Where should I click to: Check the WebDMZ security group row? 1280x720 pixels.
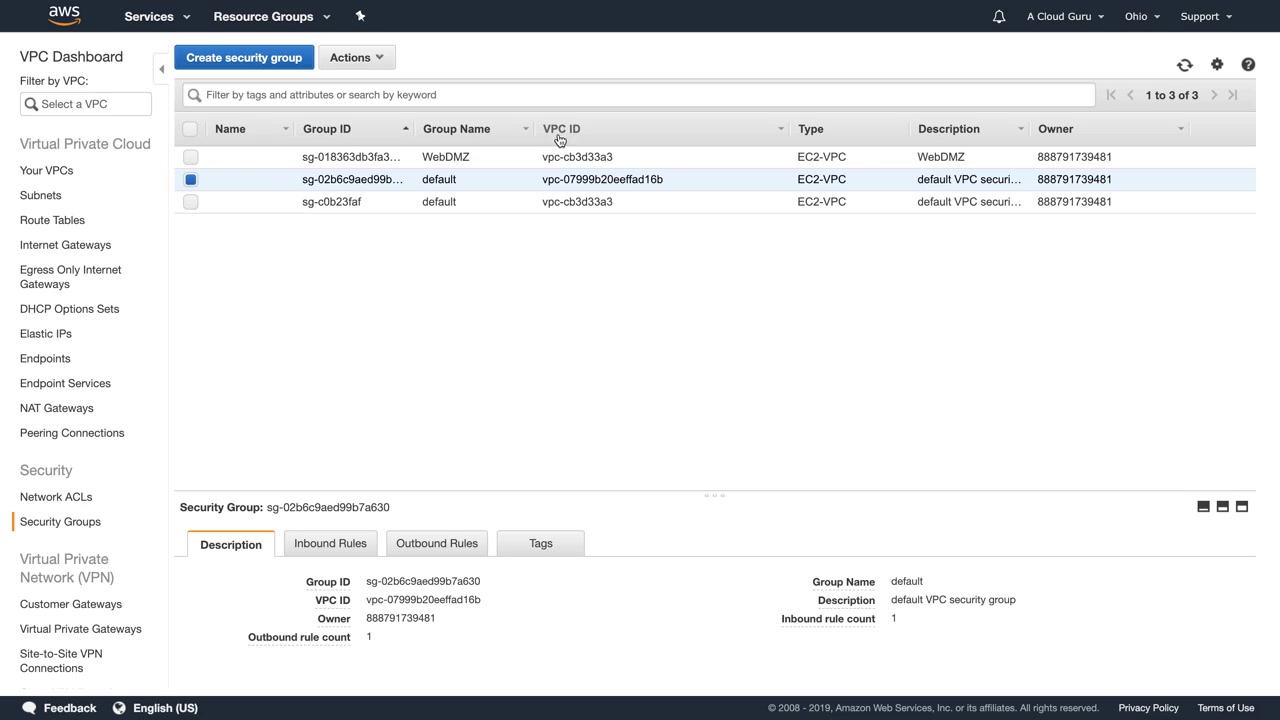(x=190, y=157)
